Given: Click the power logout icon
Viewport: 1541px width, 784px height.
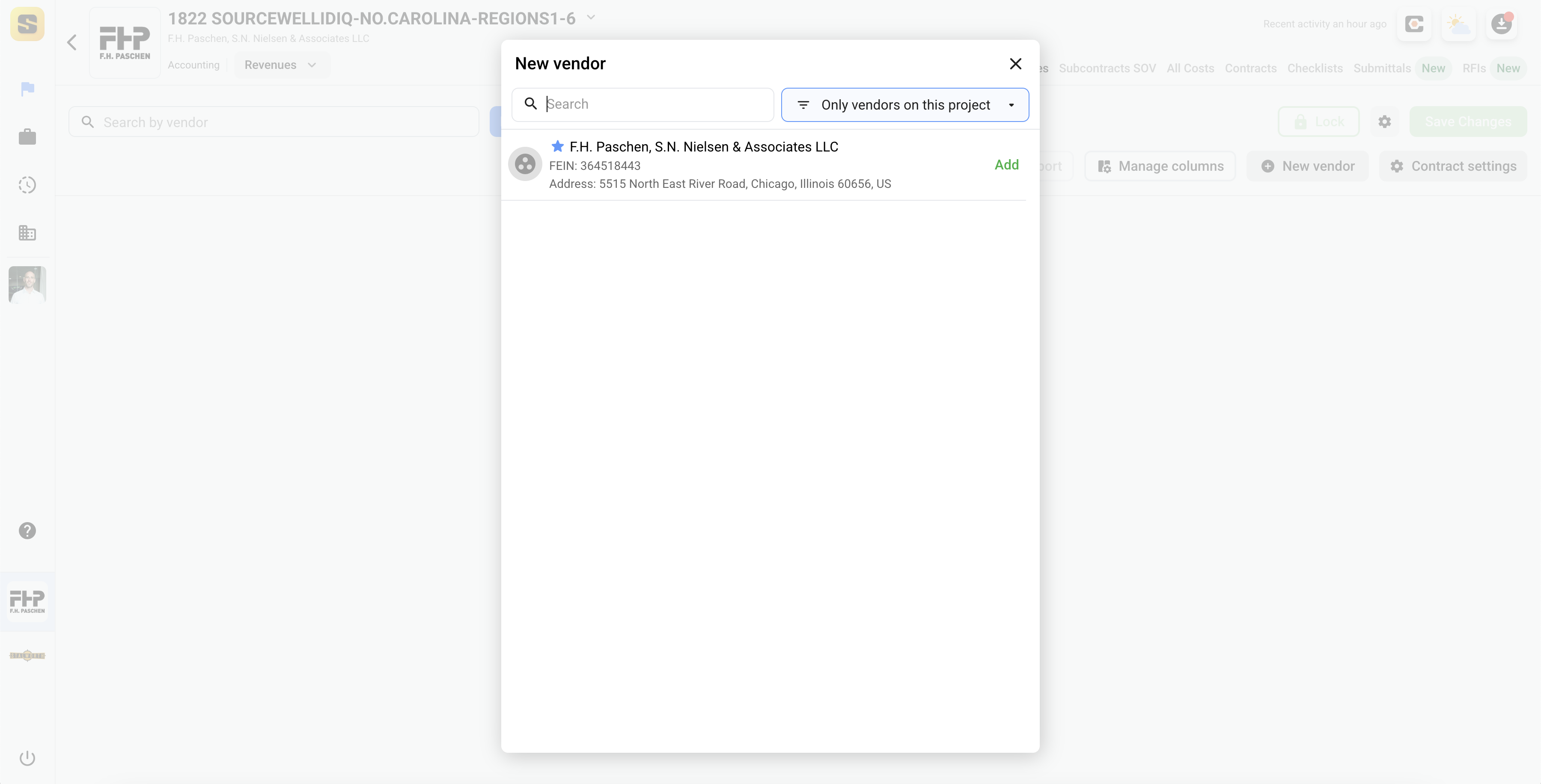Looking at the screenshot, I should point(27,758).
